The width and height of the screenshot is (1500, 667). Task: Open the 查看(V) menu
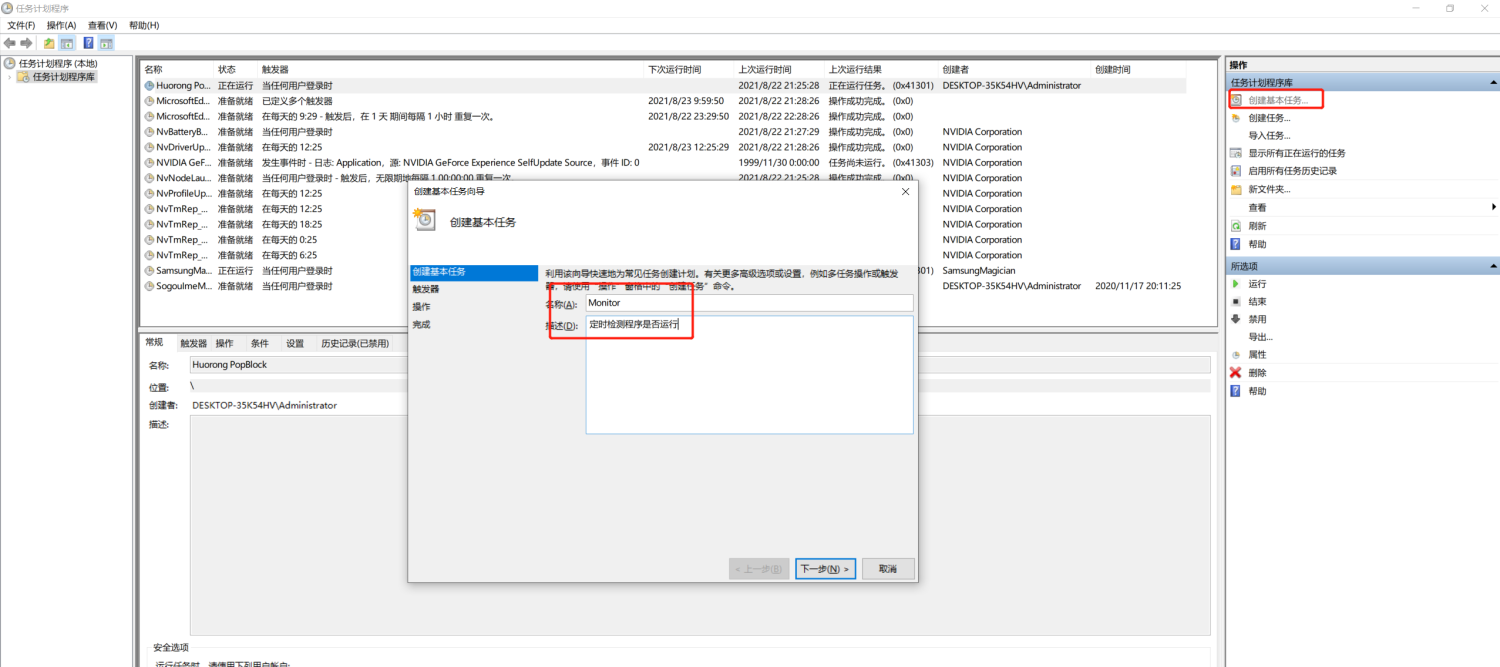[x=102, y=25]
